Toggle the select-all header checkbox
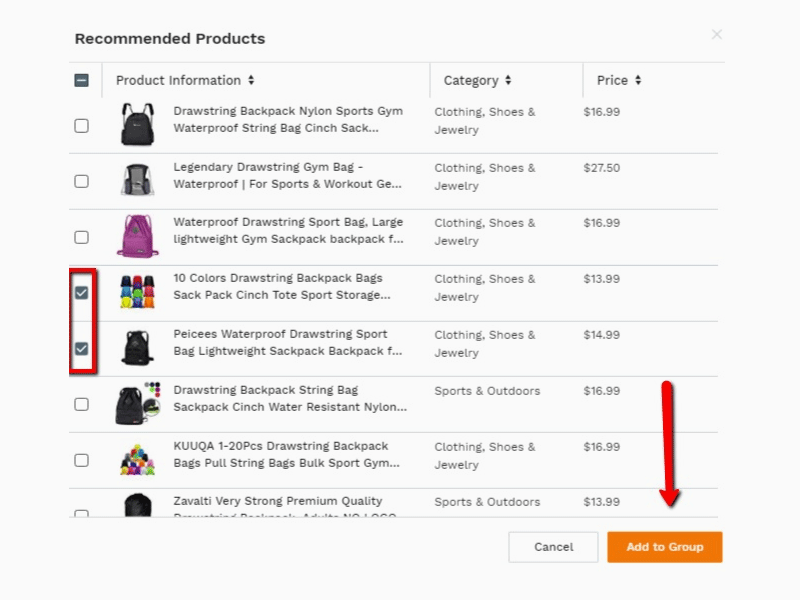 82,81
